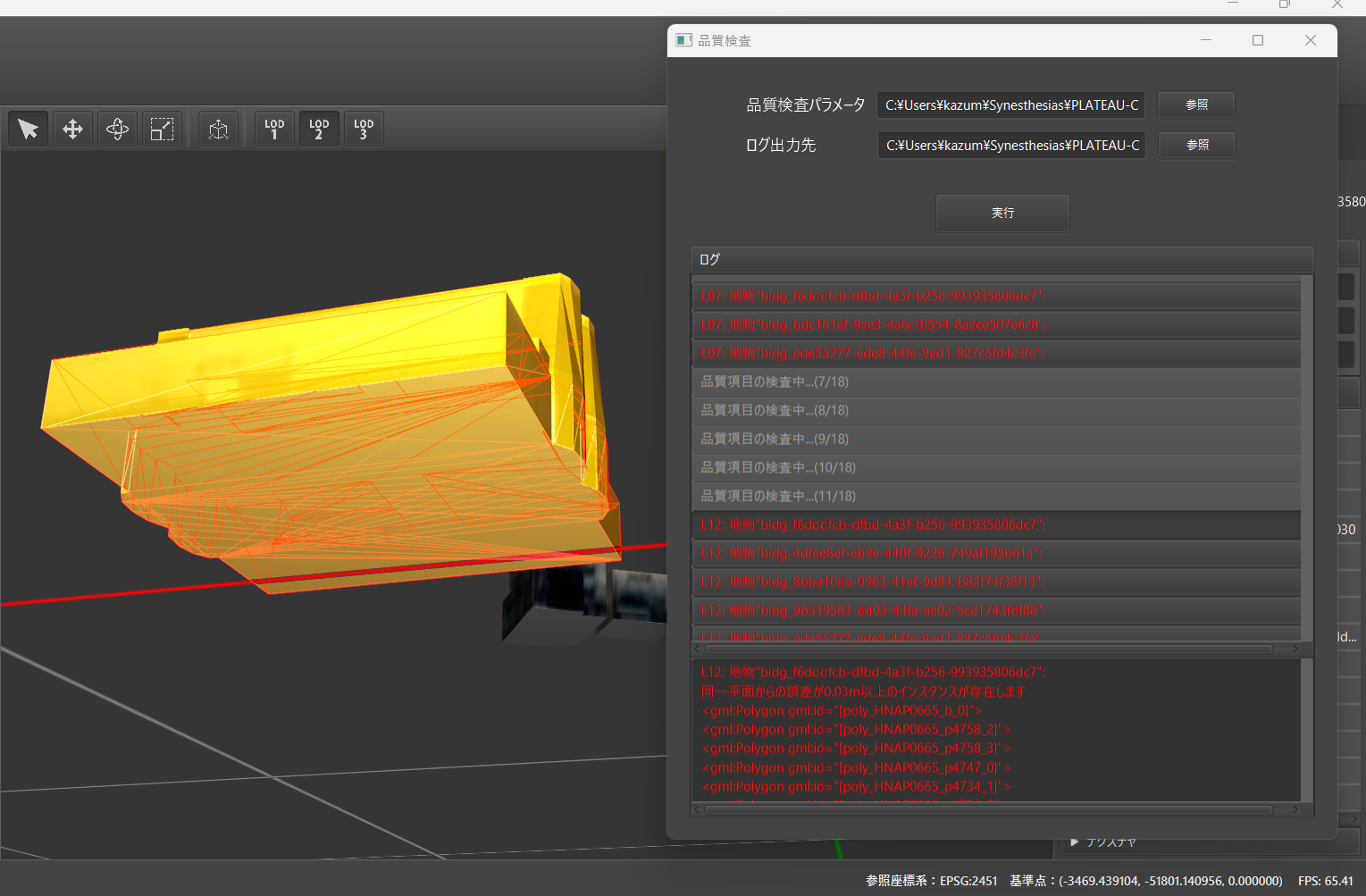Activate the four-arrow move tool
The width and height of the screenshot is (1366, 896).
[x=73, y=129]
